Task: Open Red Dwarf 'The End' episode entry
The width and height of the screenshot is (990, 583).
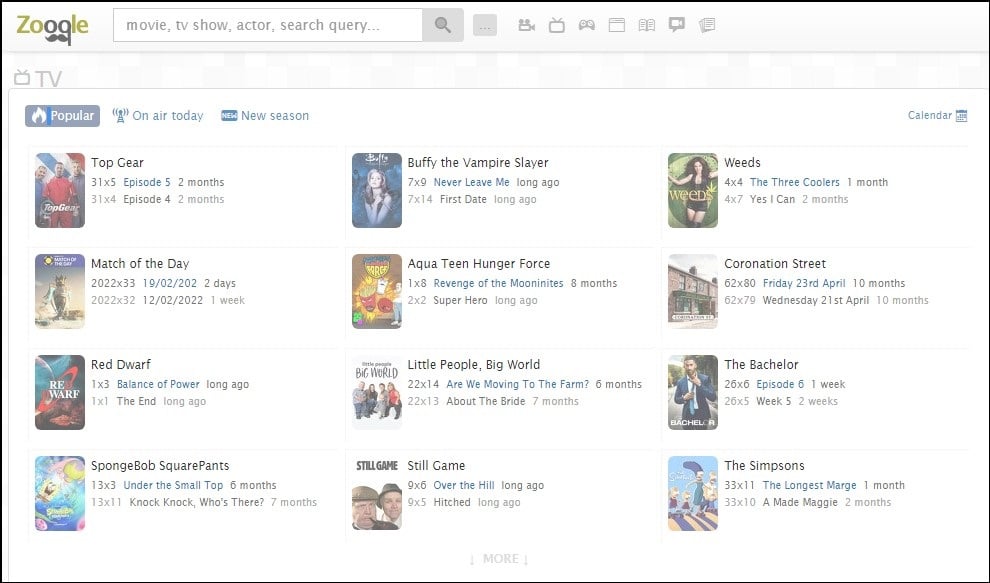Action: (136, 401)
